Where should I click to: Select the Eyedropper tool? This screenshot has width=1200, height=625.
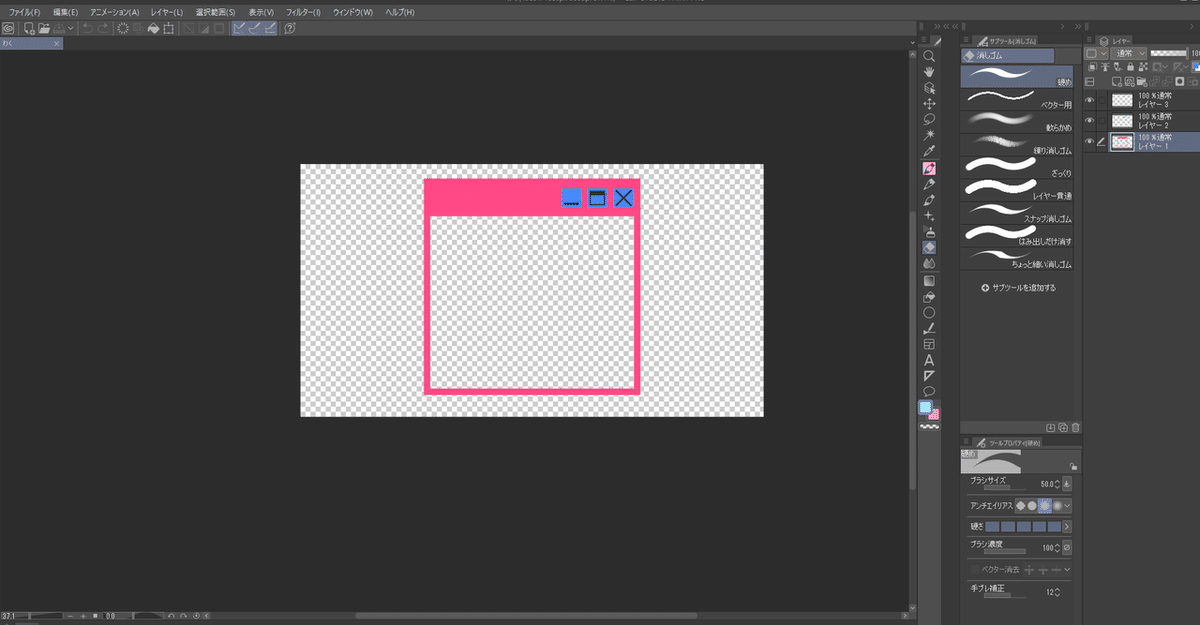929,150
